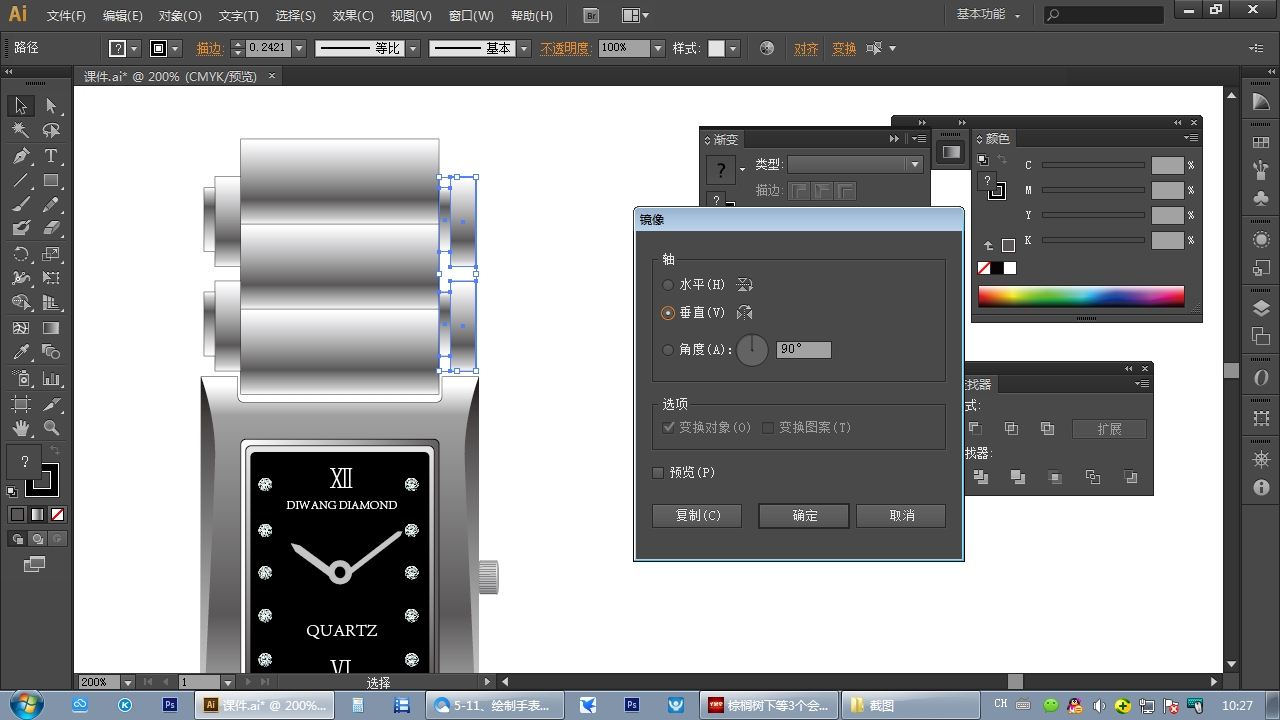Choose the Lasso tool
This screenshot has height=720, width=1280.
coord(52,131)
